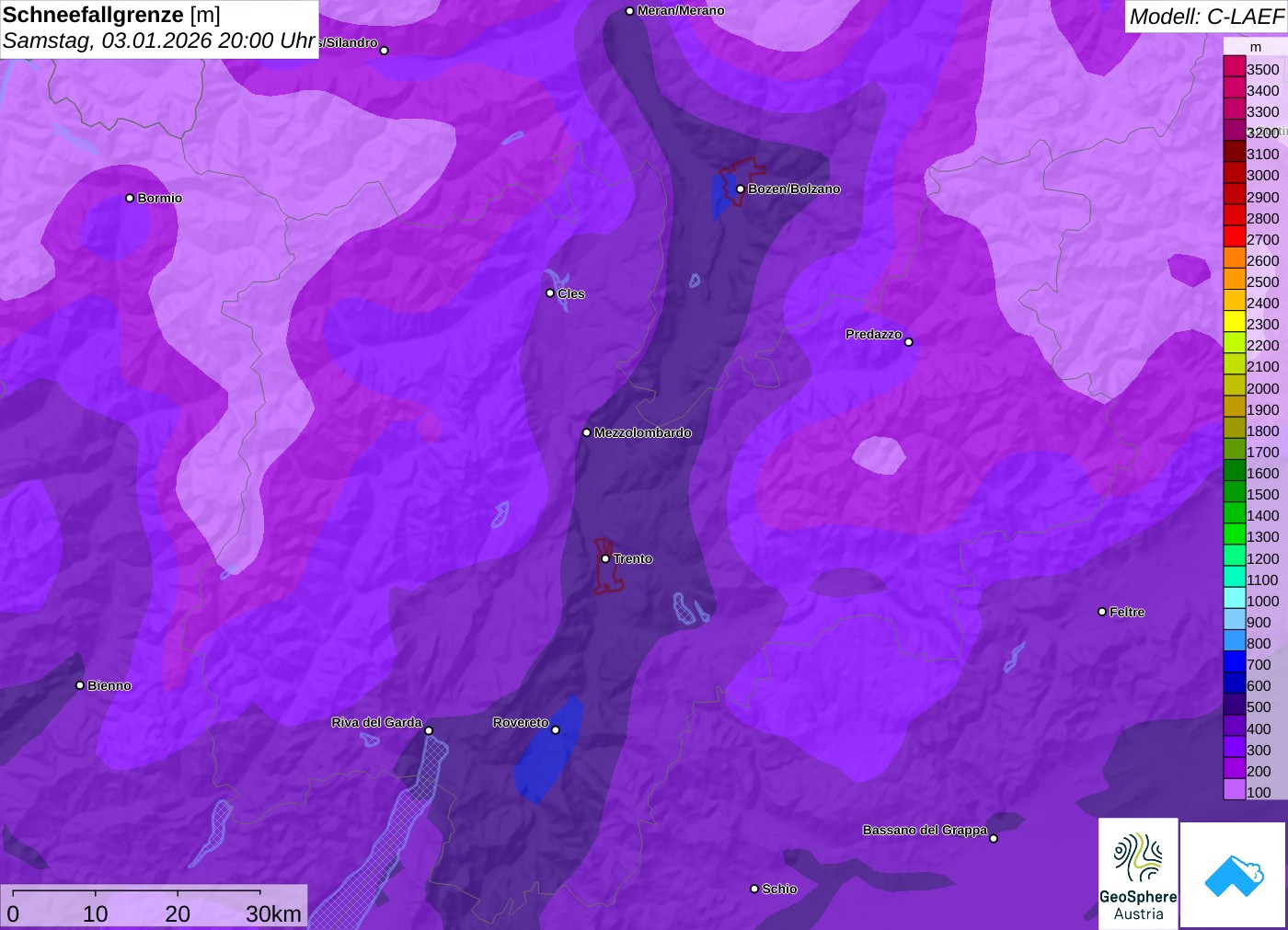
Task: Click the Trento city marker dot
Action: [605, 558]
